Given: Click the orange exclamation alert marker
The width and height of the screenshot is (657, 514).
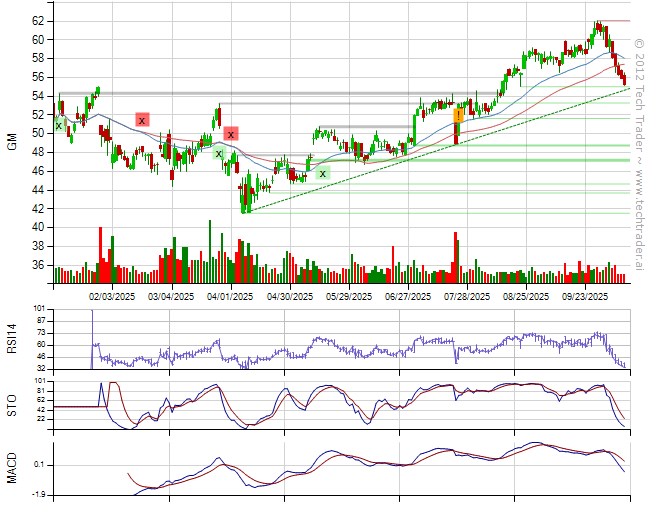Looking at the screenshot, I should [458, 115].
